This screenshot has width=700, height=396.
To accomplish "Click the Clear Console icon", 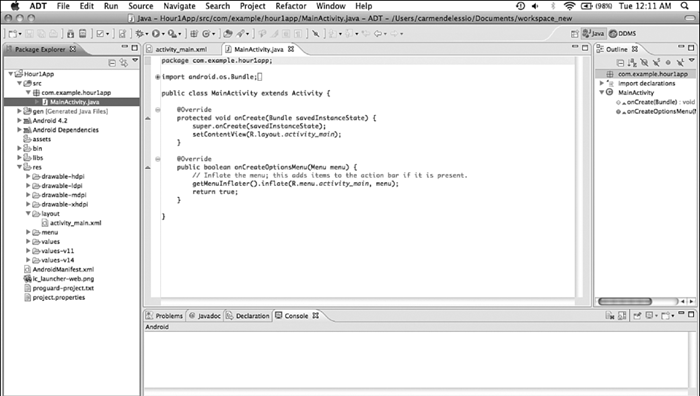I will 610,316.
